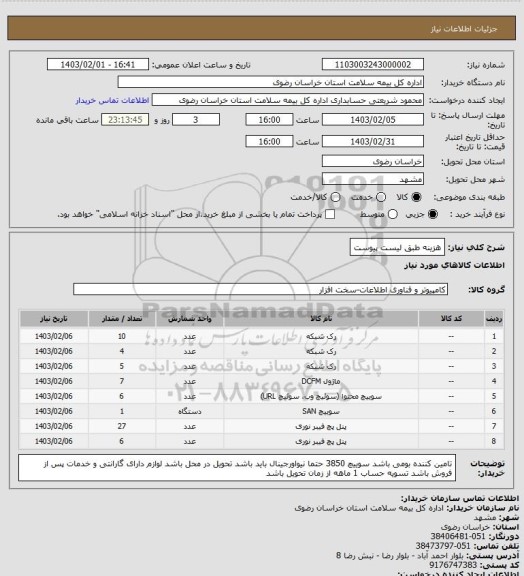Click the نام کالا column header
Screen dimensions: 524x576
(x=321, y=319)
